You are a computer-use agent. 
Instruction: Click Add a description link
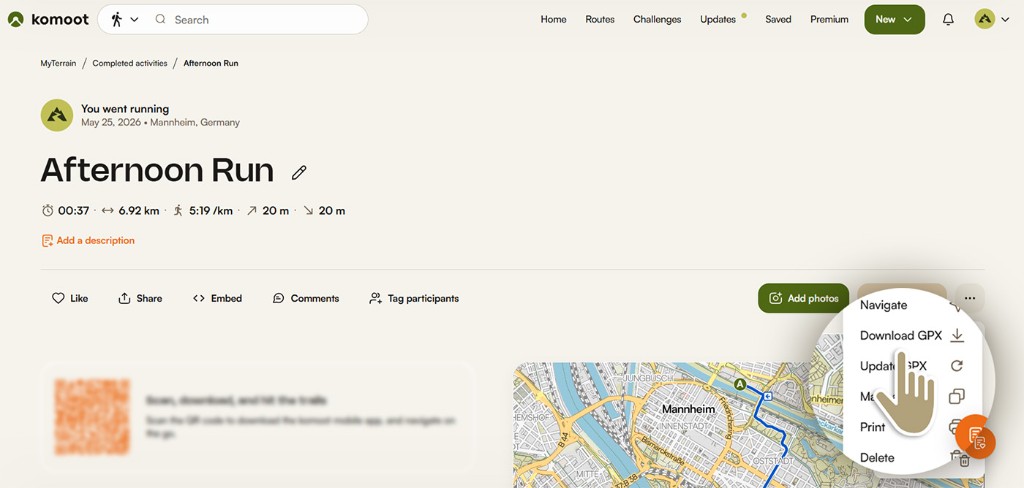point(88,240)
